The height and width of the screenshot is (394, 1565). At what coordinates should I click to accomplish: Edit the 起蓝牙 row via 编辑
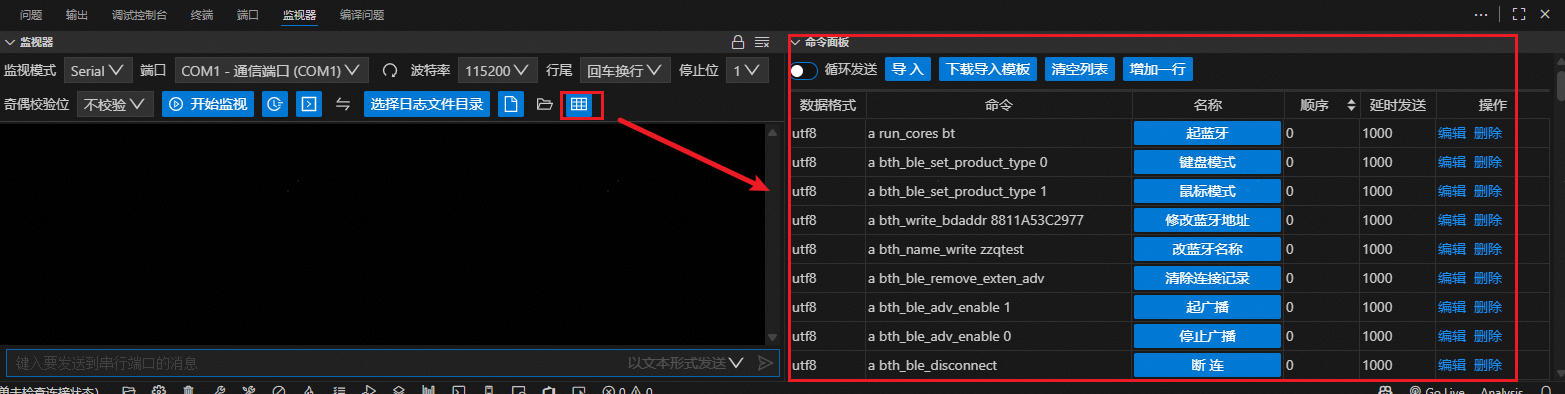(x=1452, y=133)
